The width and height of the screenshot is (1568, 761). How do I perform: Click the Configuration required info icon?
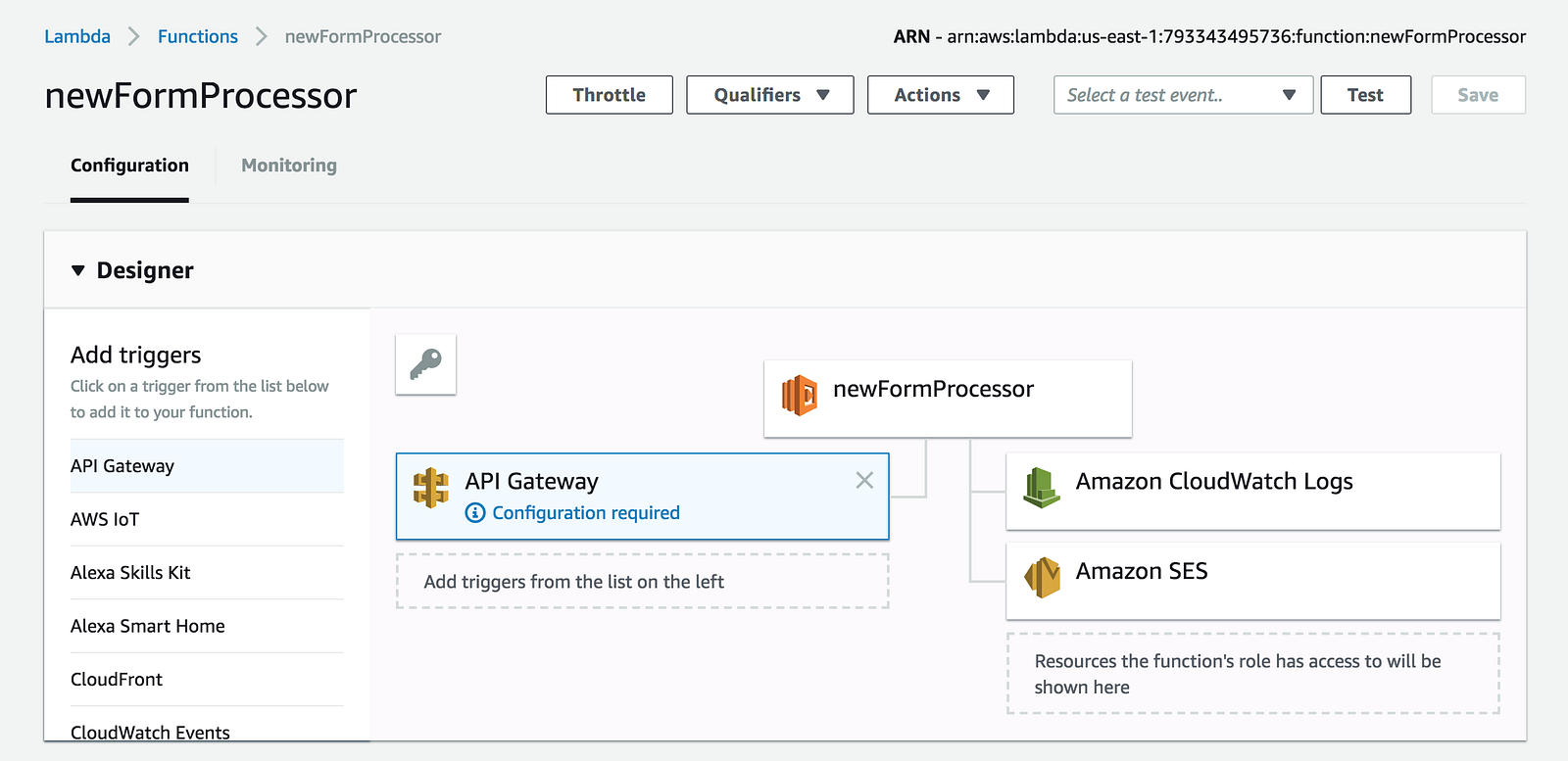coord(475,512)
